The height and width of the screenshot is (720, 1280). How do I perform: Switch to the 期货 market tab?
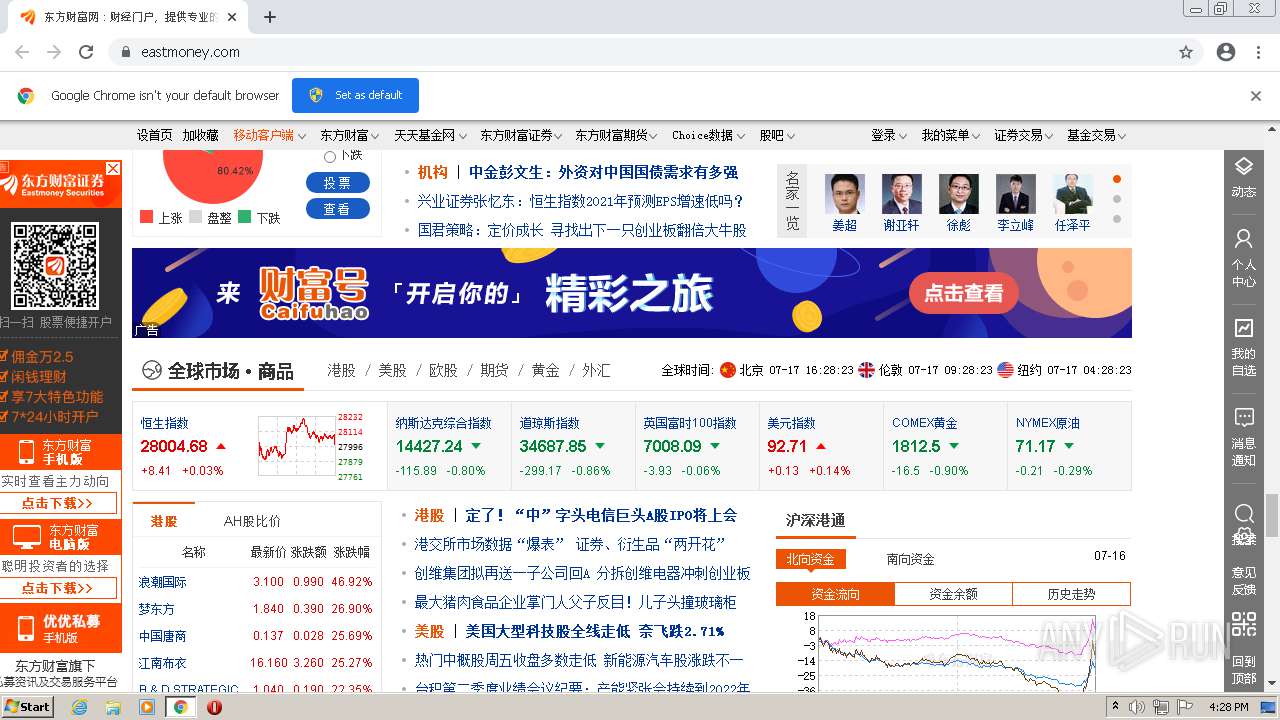[494, 370]
